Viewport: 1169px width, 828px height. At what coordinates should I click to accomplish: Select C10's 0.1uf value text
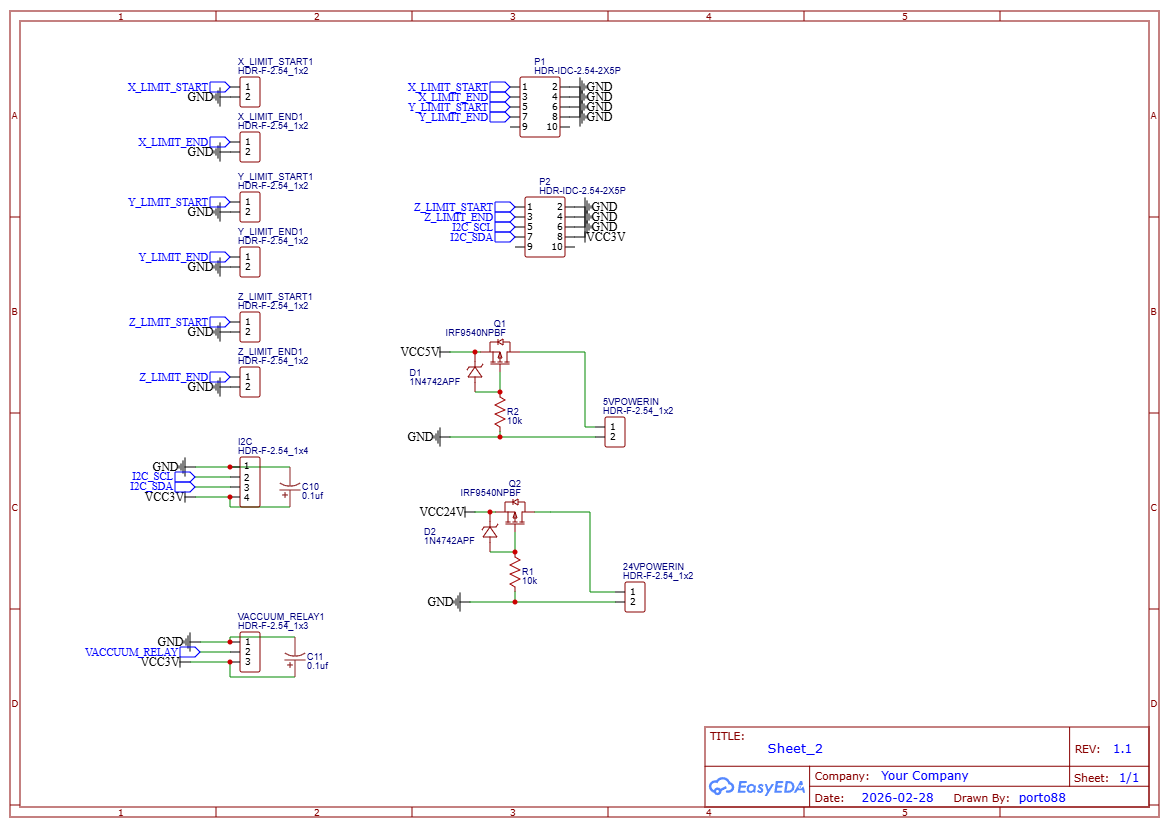click(312, 496)
